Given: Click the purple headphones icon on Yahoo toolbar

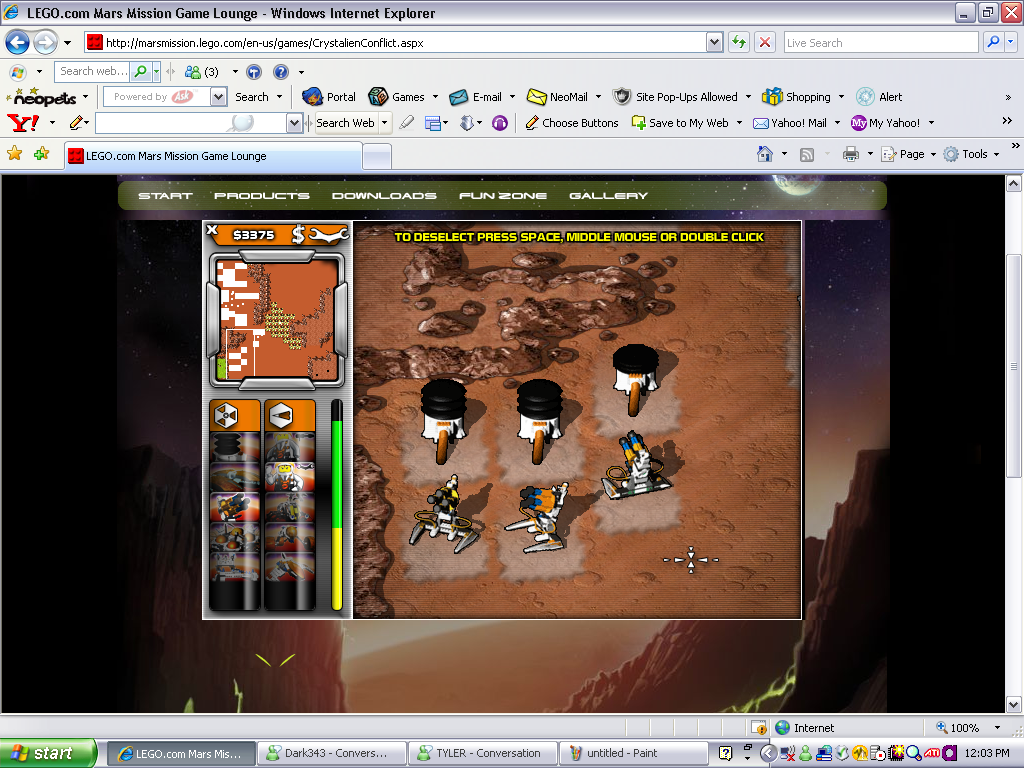Looking at the screenshot, I should coord(500,123).
